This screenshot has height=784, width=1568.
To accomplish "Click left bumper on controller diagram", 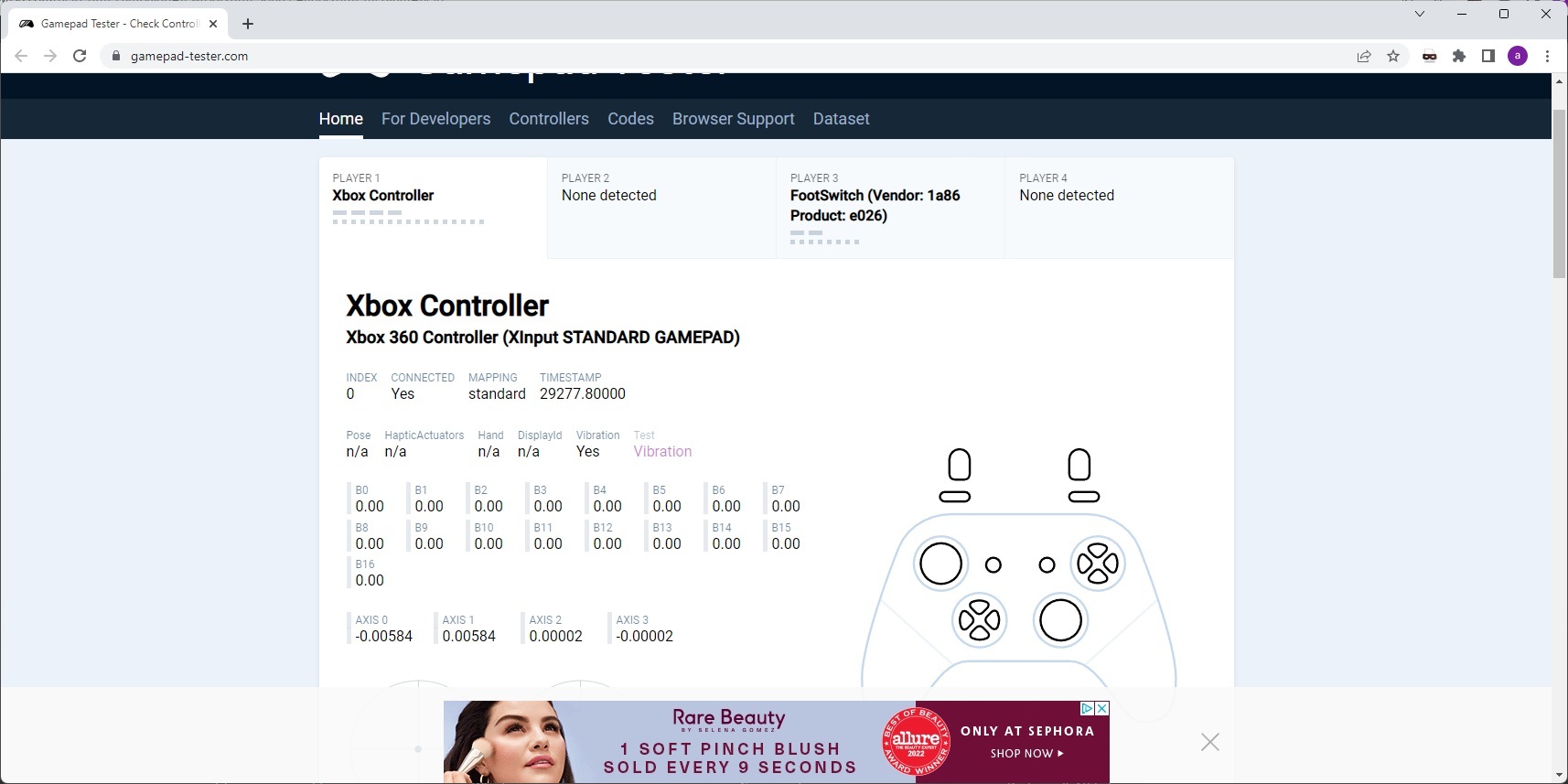I will (x=955, y=496).
